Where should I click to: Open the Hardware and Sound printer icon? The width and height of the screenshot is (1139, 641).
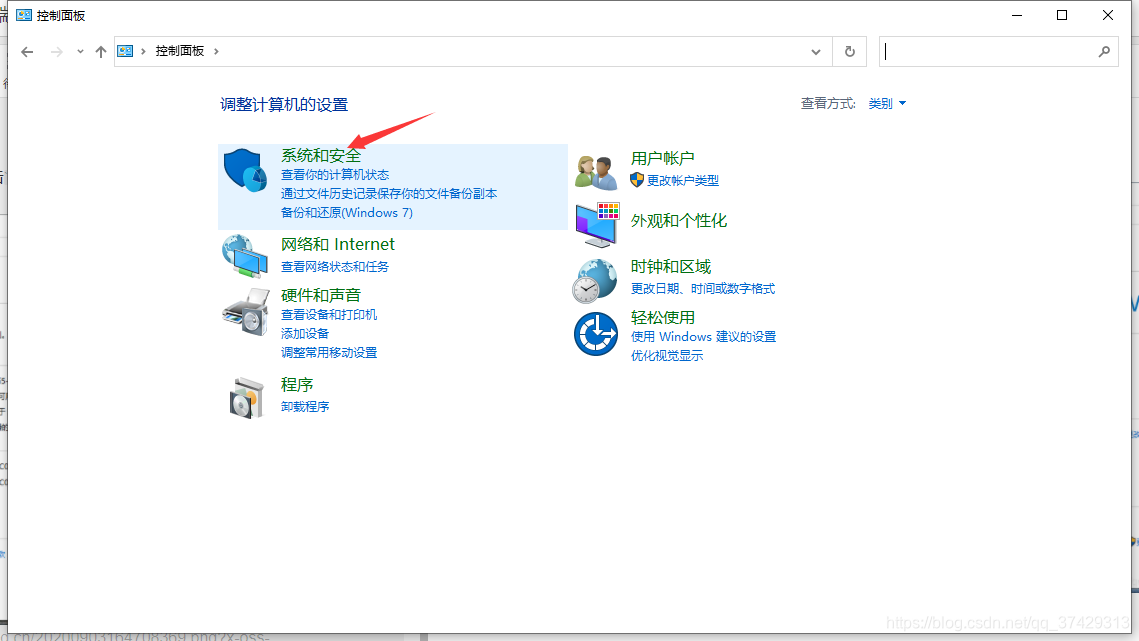[246, 312]
